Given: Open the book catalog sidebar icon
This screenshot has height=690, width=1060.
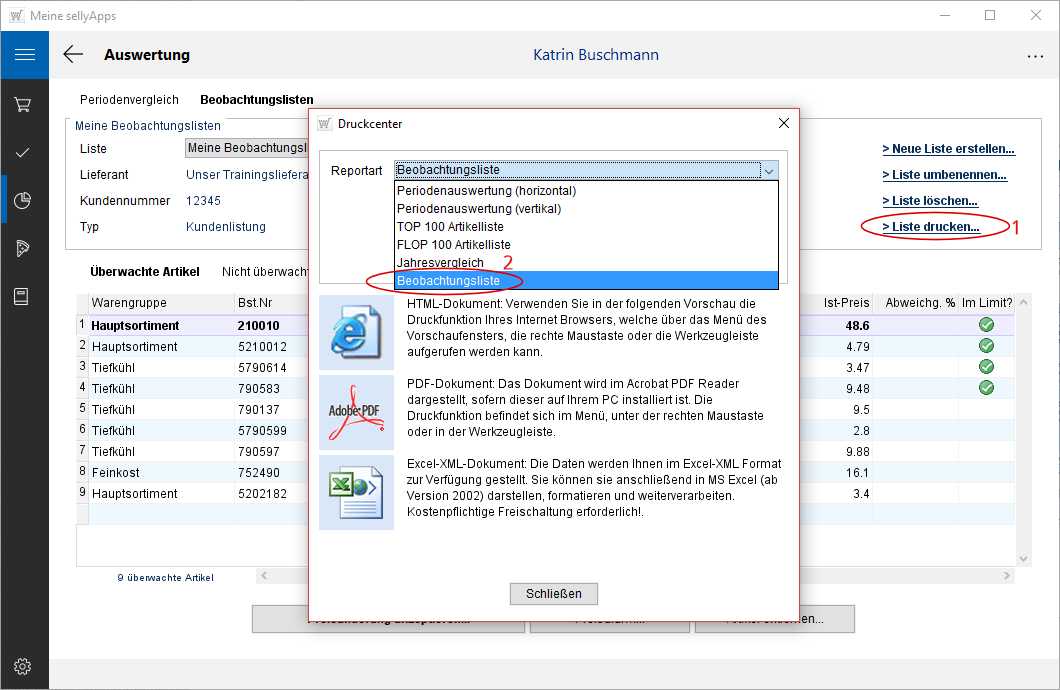Looking at the screenshot, I should (x=24, y=296).
